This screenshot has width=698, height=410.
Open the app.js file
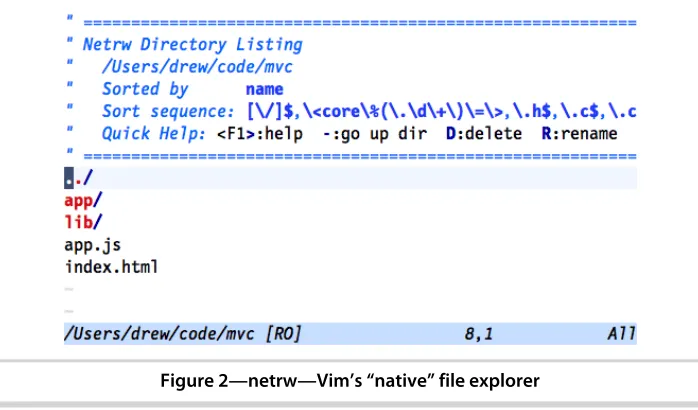(x=93, y=245)
